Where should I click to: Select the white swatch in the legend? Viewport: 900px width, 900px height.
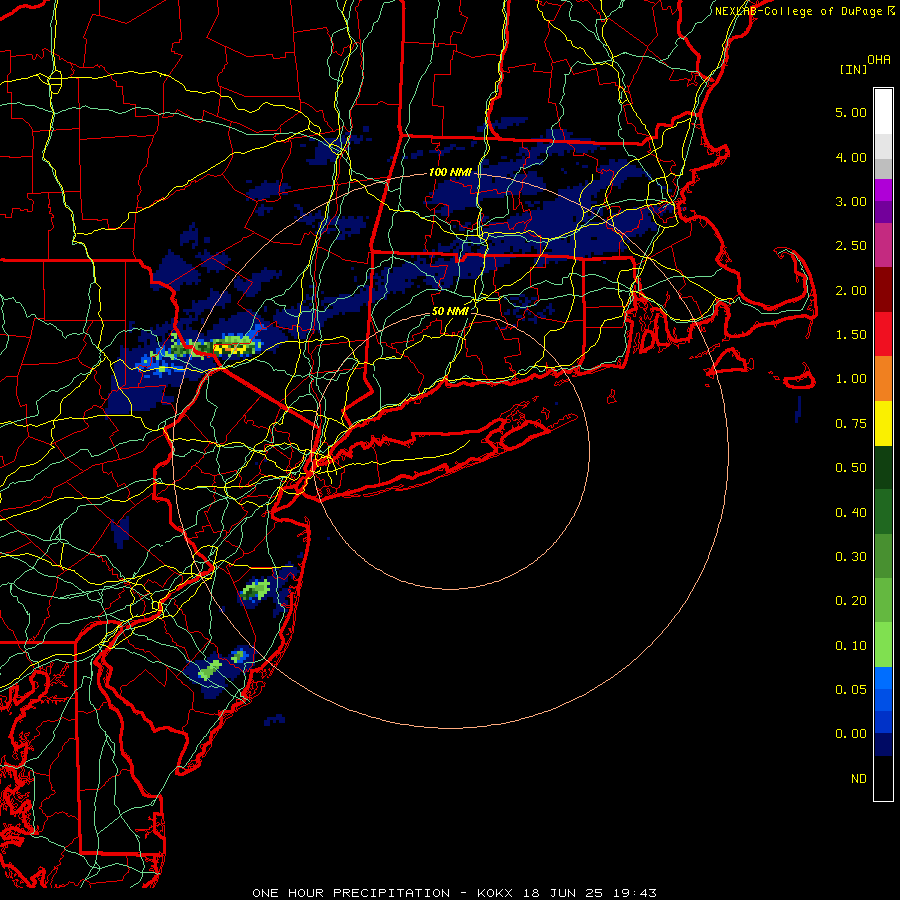[x=883, y=112]
